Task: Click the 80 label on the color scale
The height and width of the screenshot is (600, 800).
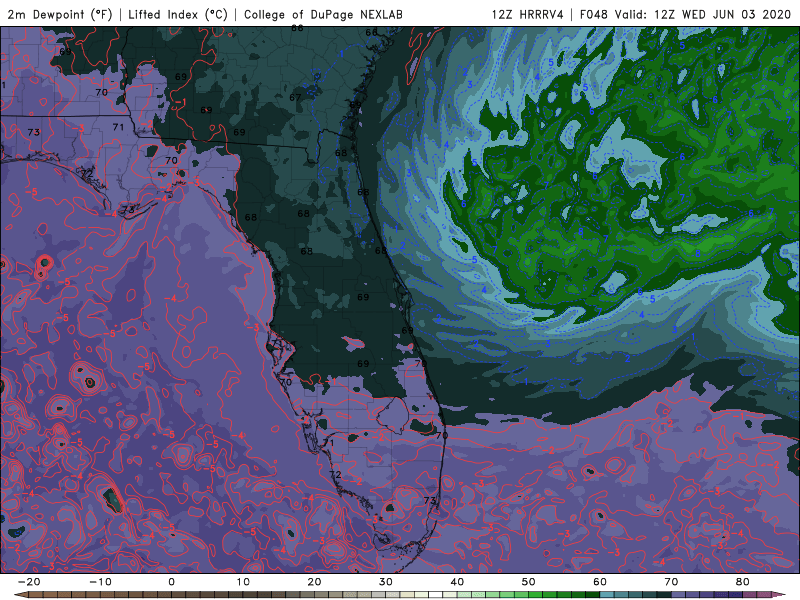Action: click(743, 582)
